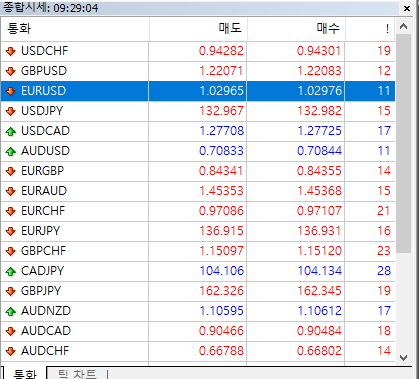Click AUDUSD bid price 0.70833
This screenshot has width=419, height=379.
221,151
